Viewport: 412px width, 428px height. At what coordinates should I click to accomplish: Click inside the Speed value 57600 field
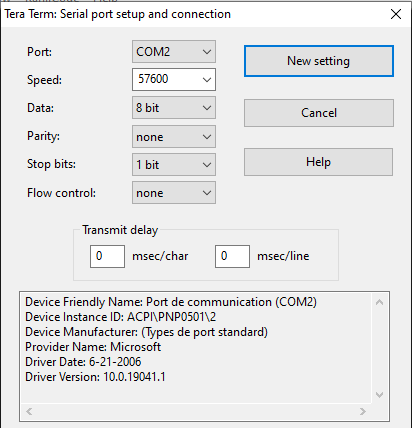pyautogui.click(x=166, y=79)
